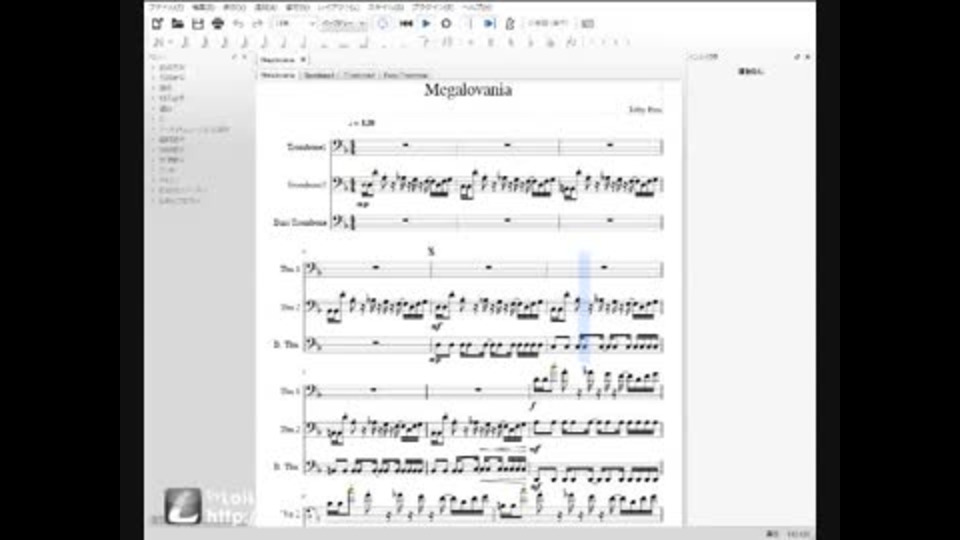Open the page view mode dropdown
Image resolution: width=960 pixels, height=540 pixels.
pos(345,24)
